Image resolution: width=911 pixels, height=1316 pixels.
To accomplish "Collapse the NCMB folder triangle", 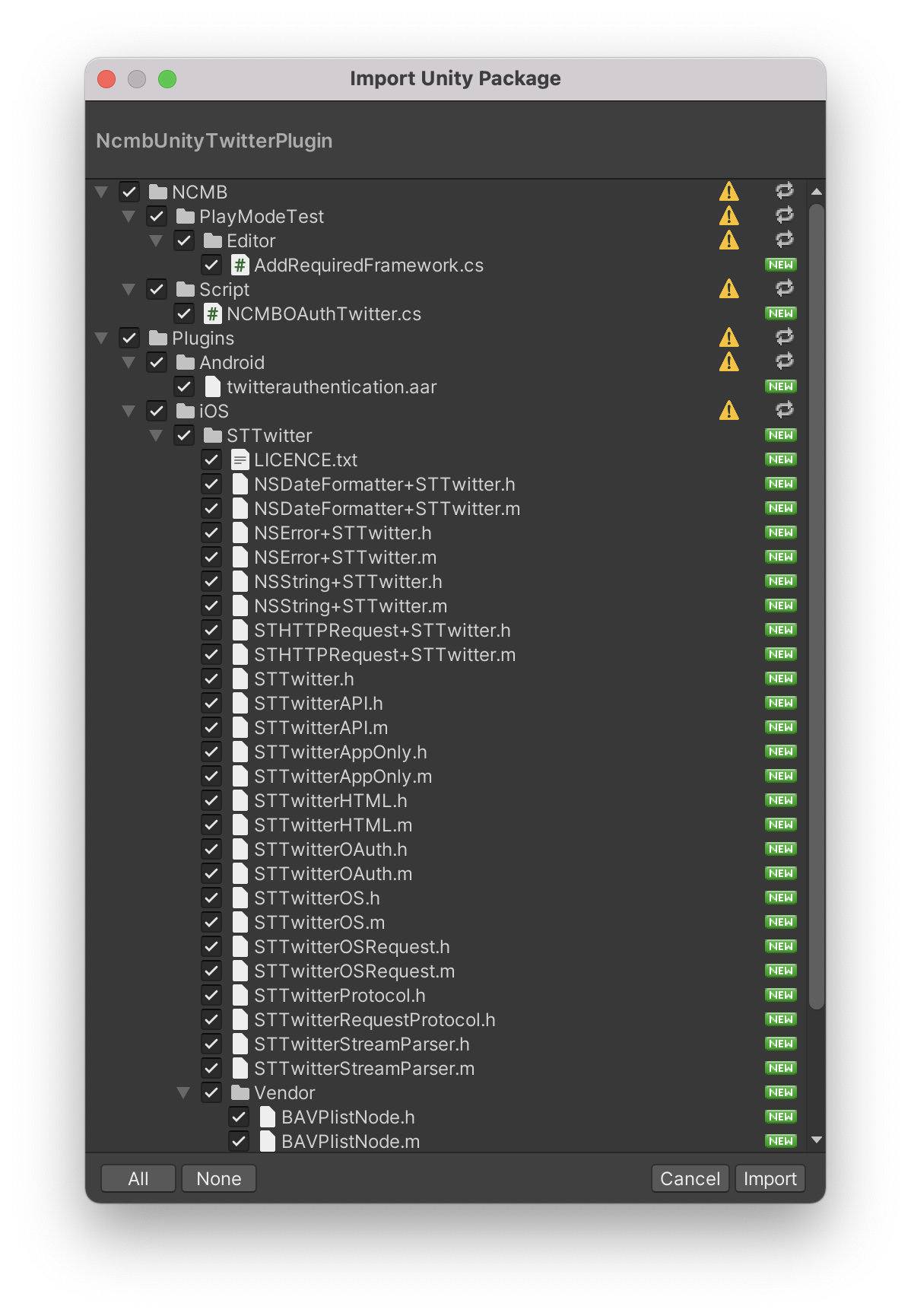I will pyautogui.click(x=101, y=192).
